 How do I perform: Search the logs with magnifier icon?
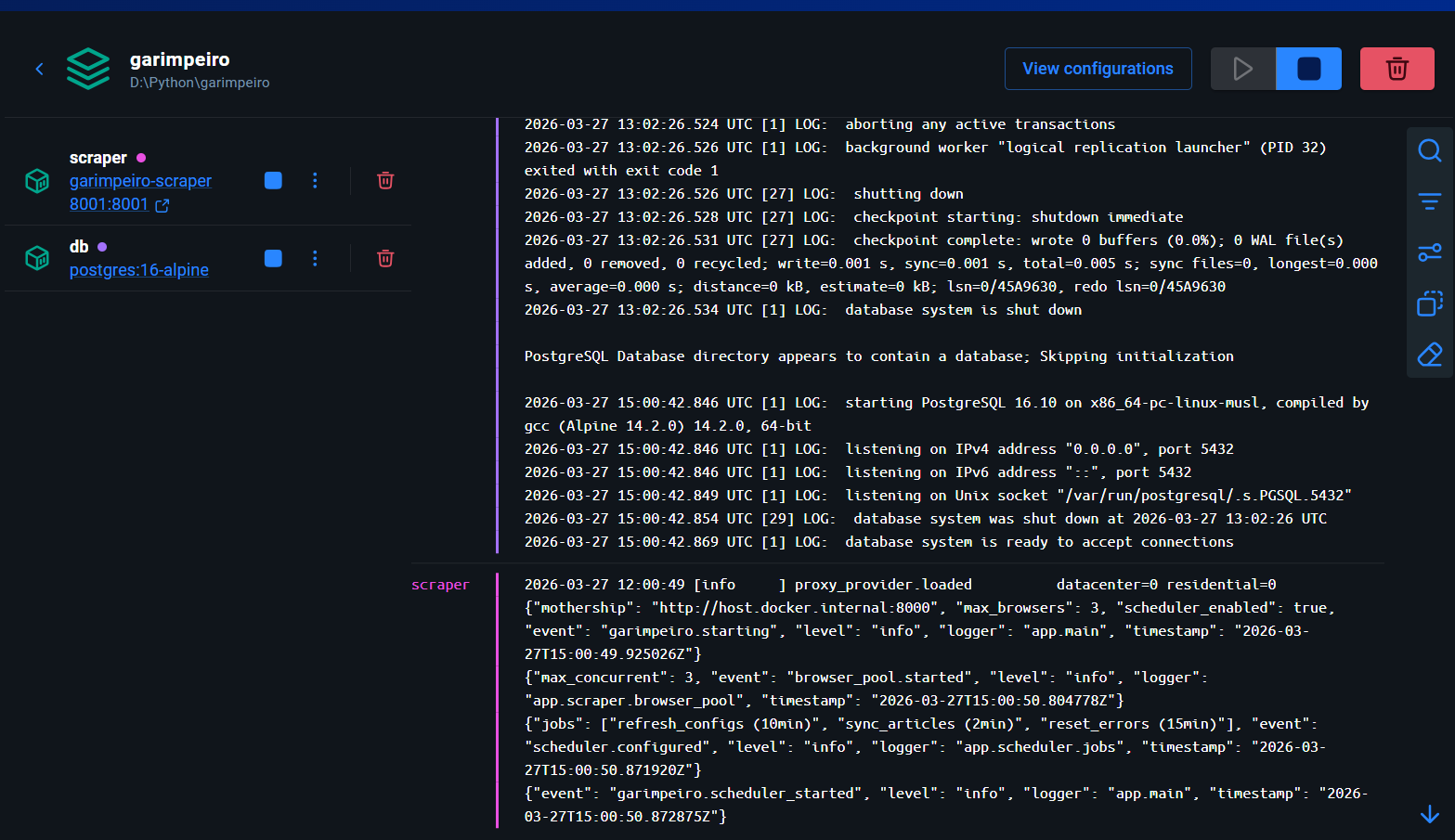1430,150
